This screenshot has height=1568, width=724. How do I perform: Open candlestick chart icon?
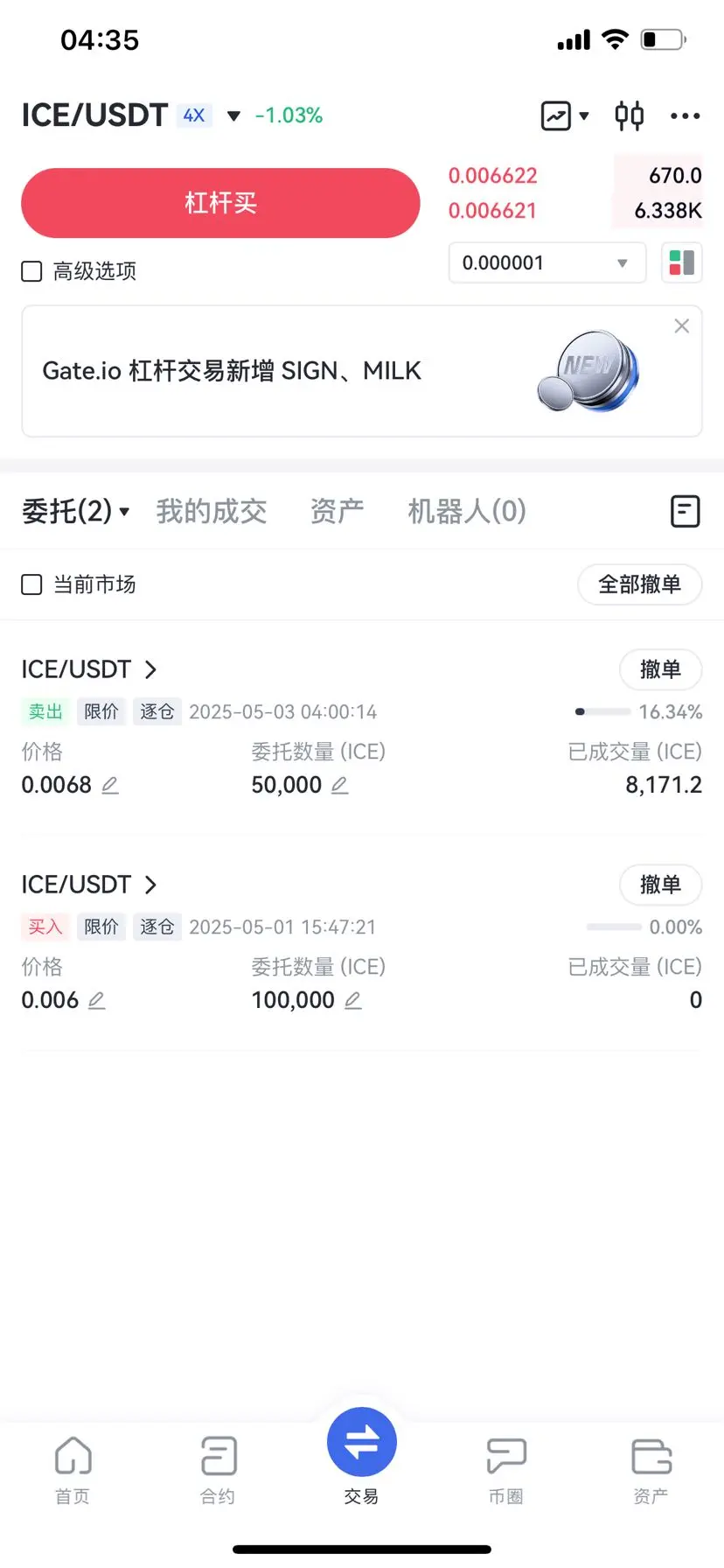[629, 115]
